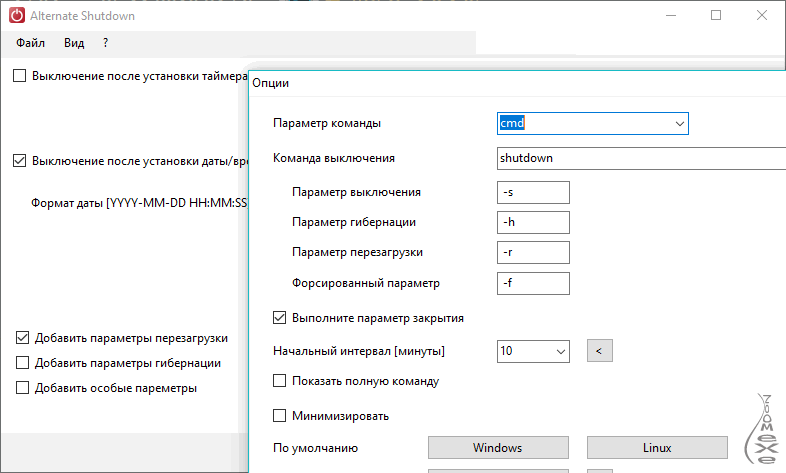Click the '<' button beside the interval
The width and height of the screenshot is (786, 473).
click(598, 351)
